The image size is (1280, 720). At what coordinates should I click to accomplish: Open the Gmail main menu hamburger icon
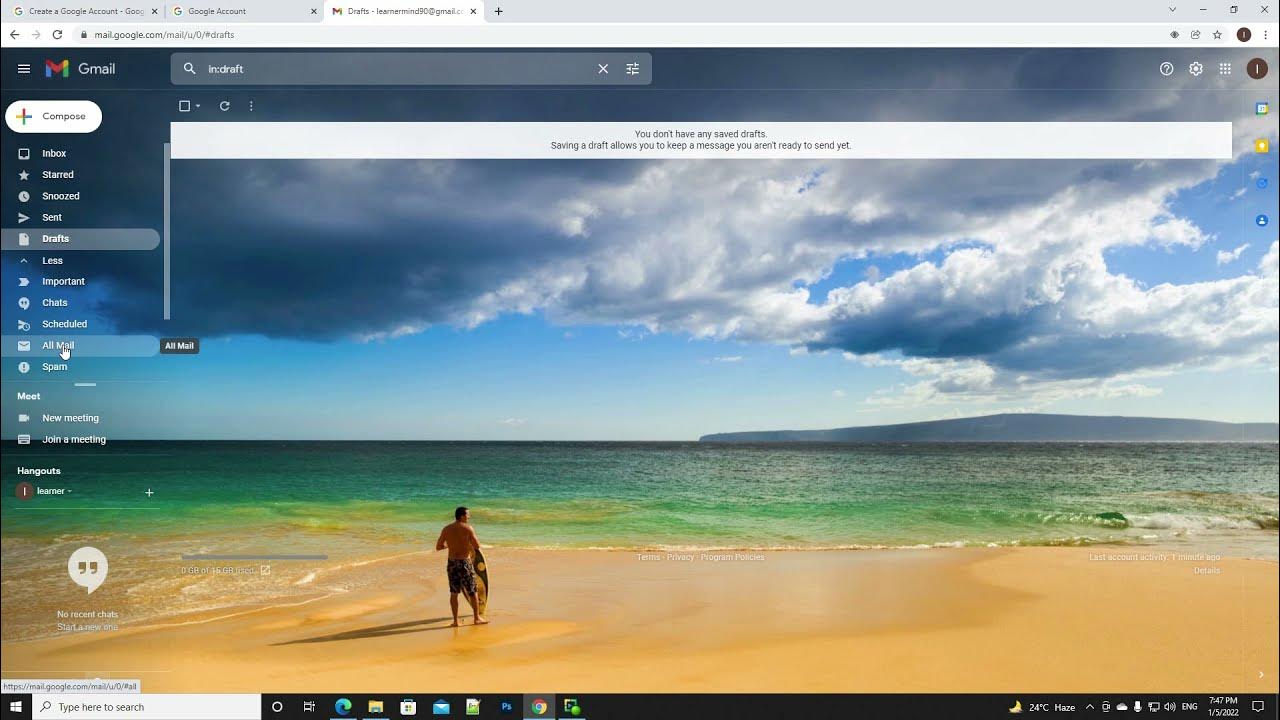(x=24, y=69)
